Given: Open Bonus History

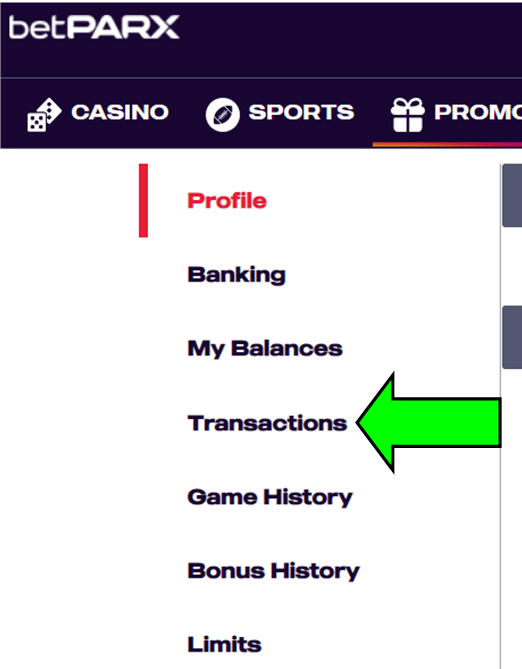Looking at the screenshot, I should pos(274,571).
